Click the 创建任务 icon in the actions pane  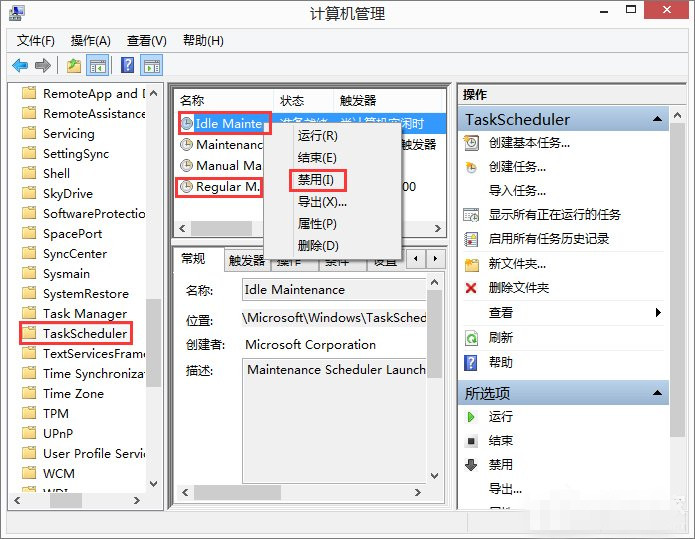pyautogui.click(x=471, y=167)
